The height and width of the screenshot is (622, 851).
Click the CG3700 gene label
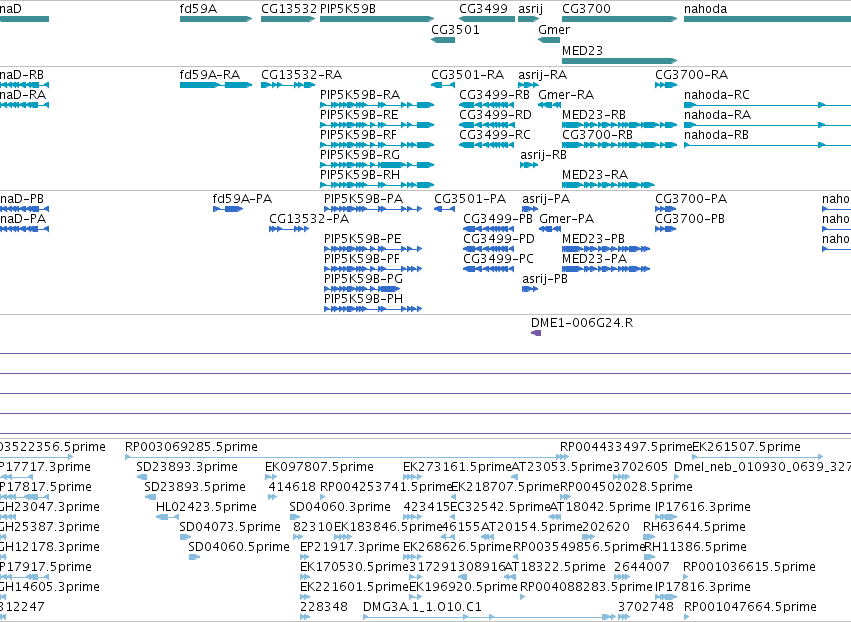(x=586, y=9)
